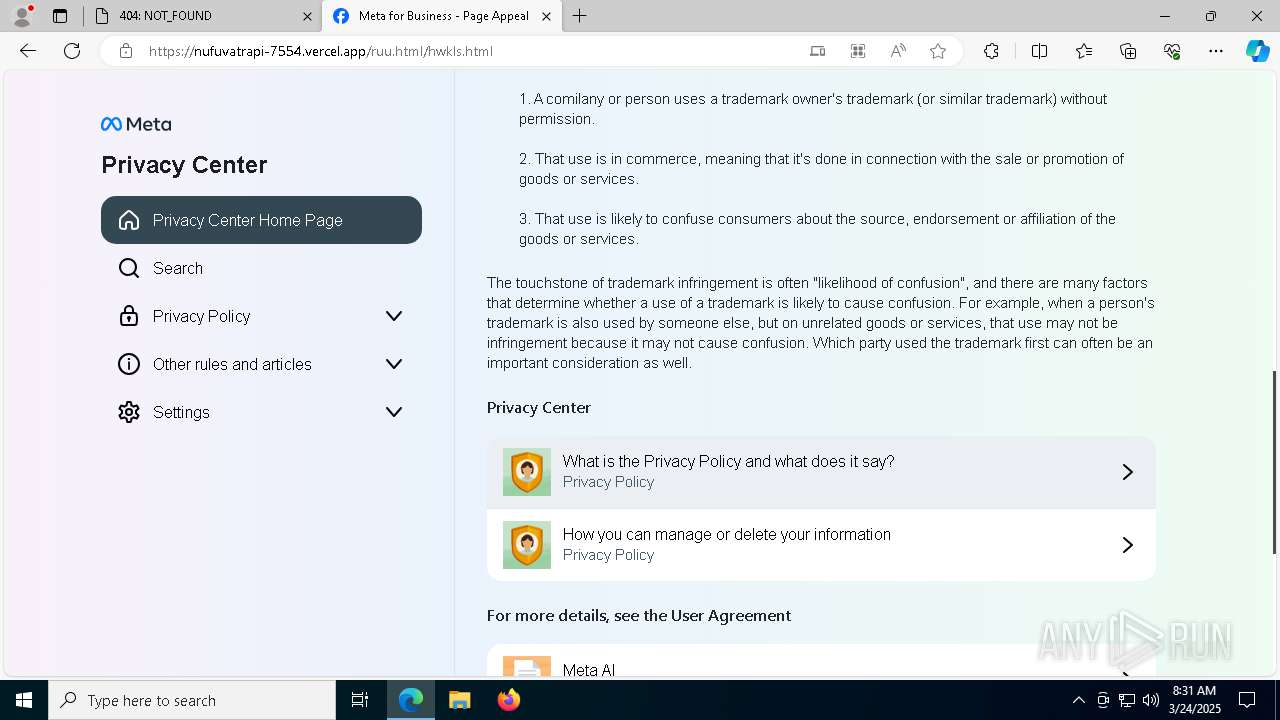The width and height of the screenshot is (1280, 720).
Task: Click the padlock icon beside Privacy Policy
Action: [x=129, y=316]
